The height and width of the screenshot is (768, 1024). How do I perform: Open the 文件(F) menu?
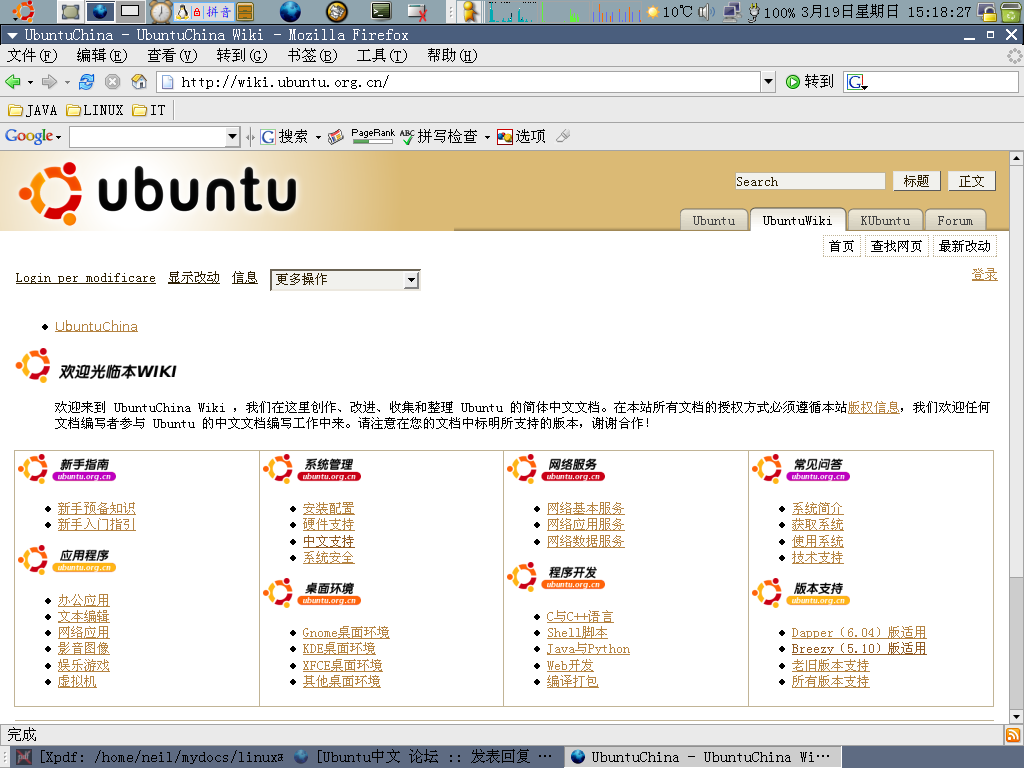coord(32,56)
